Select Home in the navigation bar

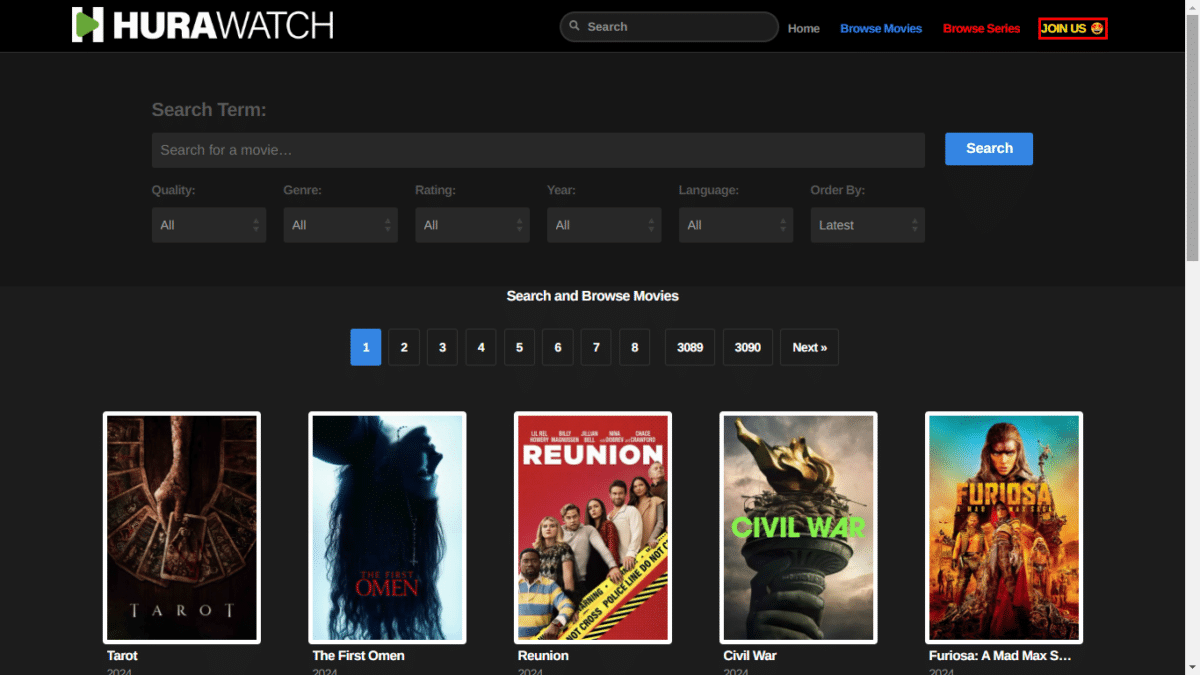pyautogui.click(x=803, y=28)
